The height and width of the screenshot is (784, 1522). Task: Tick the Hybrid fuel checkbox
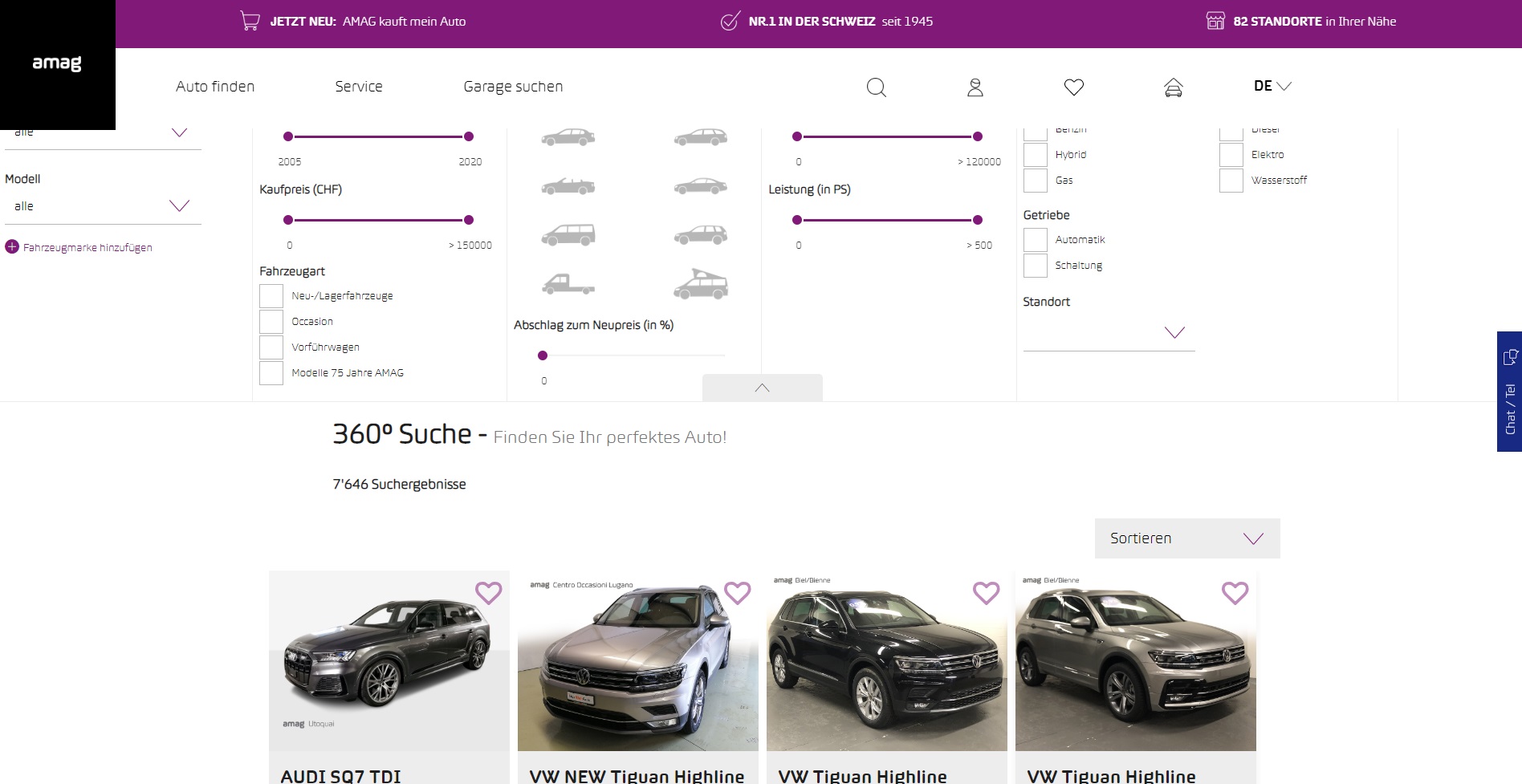coord(1036,155)
